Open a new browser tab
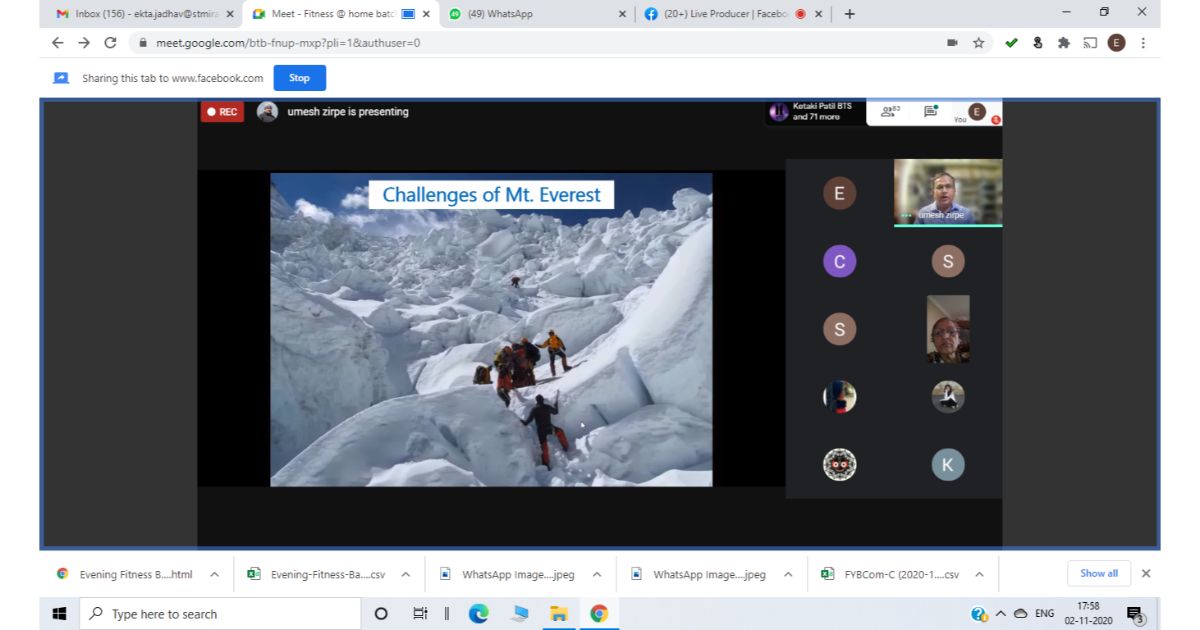 point(850,14)
